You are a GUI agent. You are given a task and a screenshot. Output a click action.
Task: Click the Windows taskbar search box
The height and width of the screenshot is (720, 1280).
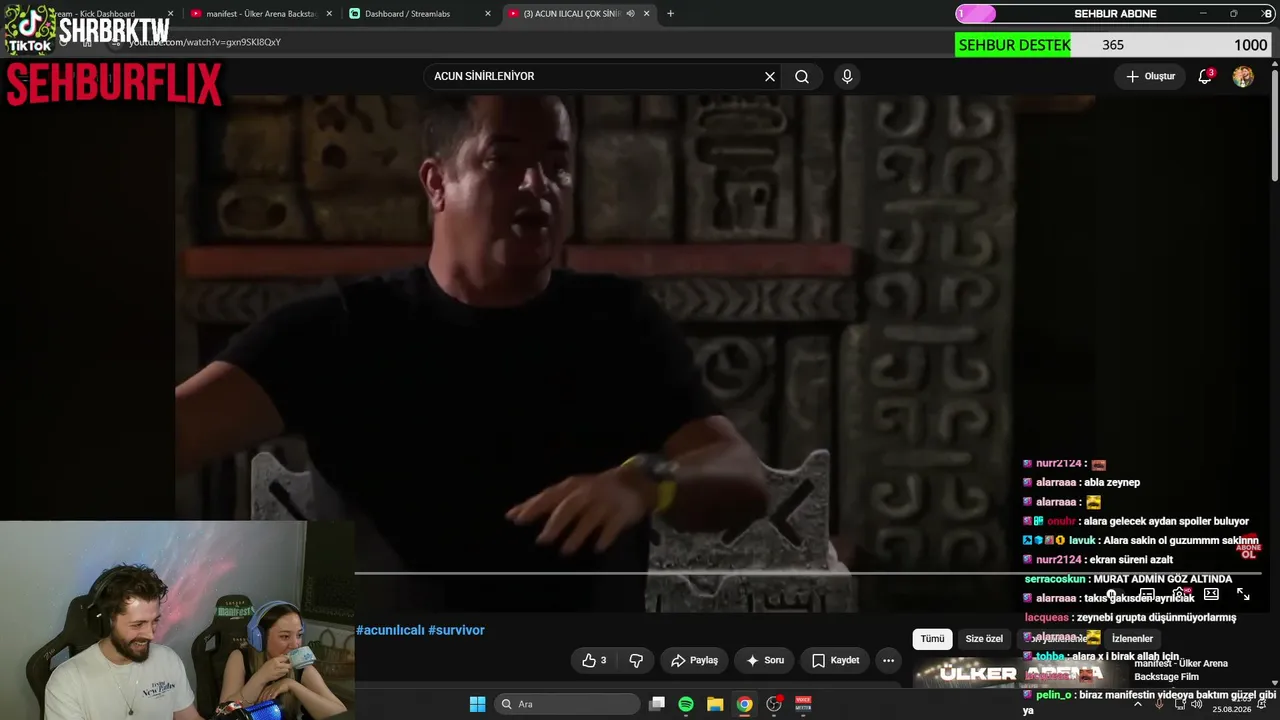click(x=568, y=704)
